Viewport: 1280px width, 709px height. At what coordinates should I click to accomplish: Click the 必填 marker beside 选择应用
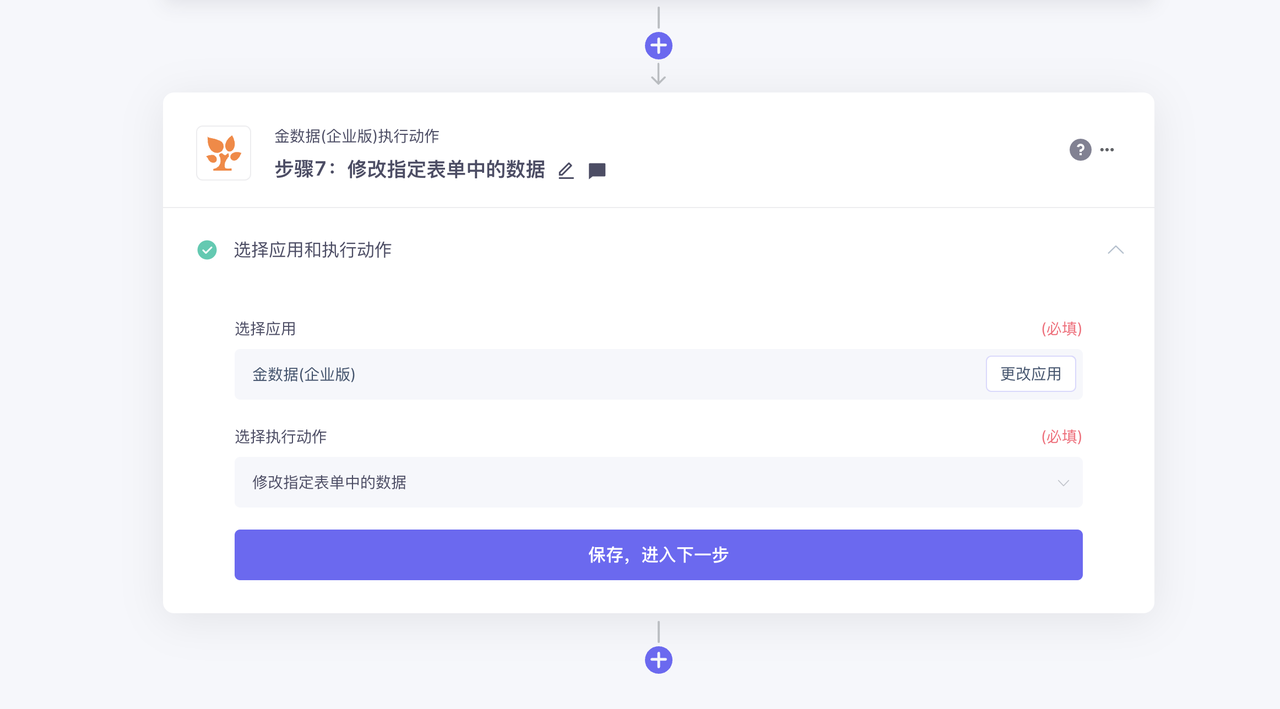point(1061,328)
